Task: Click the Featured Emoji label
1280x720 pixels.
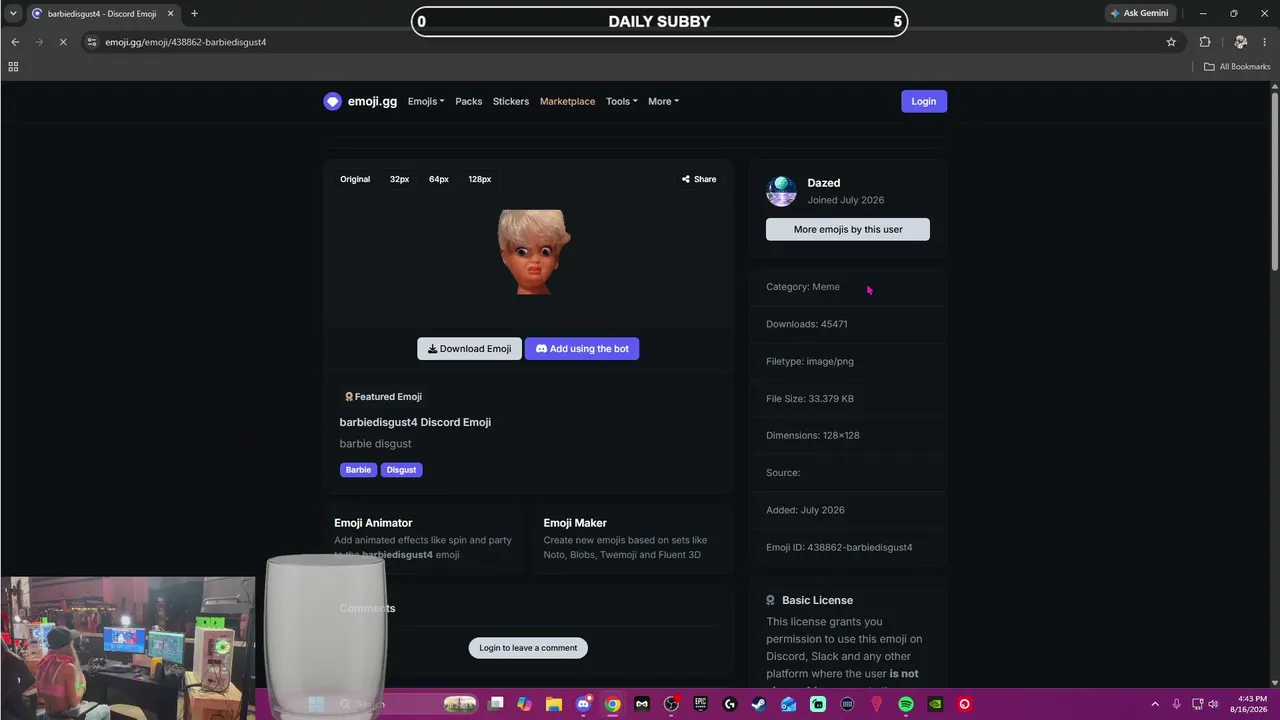Action: (383, 397)
